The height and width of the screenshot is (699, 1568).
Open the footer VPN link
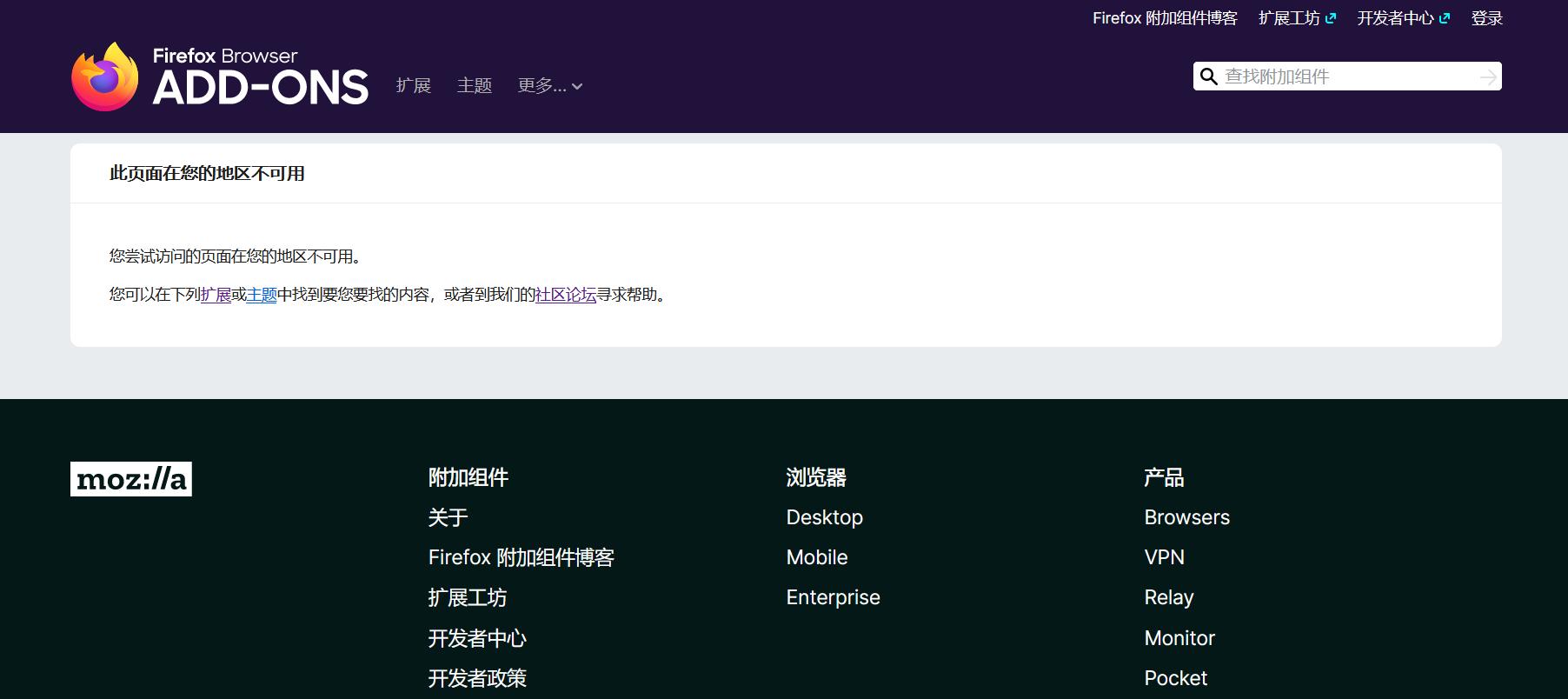click(x=1165, y=557)
